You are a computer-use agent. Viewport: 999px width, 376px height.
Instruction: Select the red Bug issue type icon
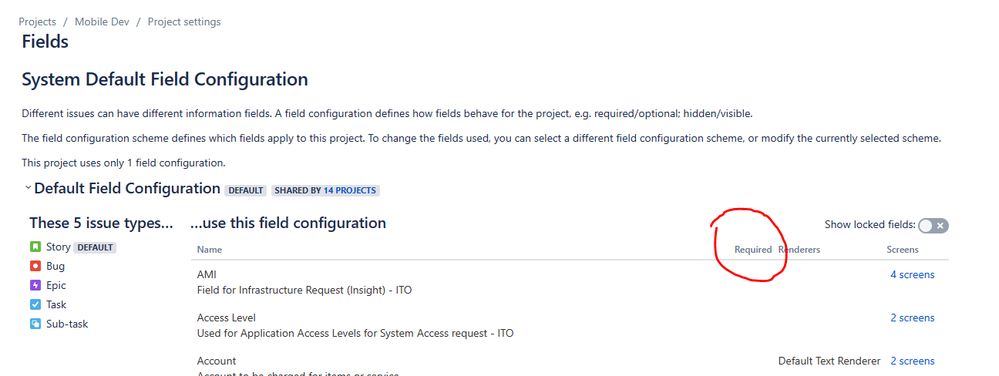(x=35, y=266)
